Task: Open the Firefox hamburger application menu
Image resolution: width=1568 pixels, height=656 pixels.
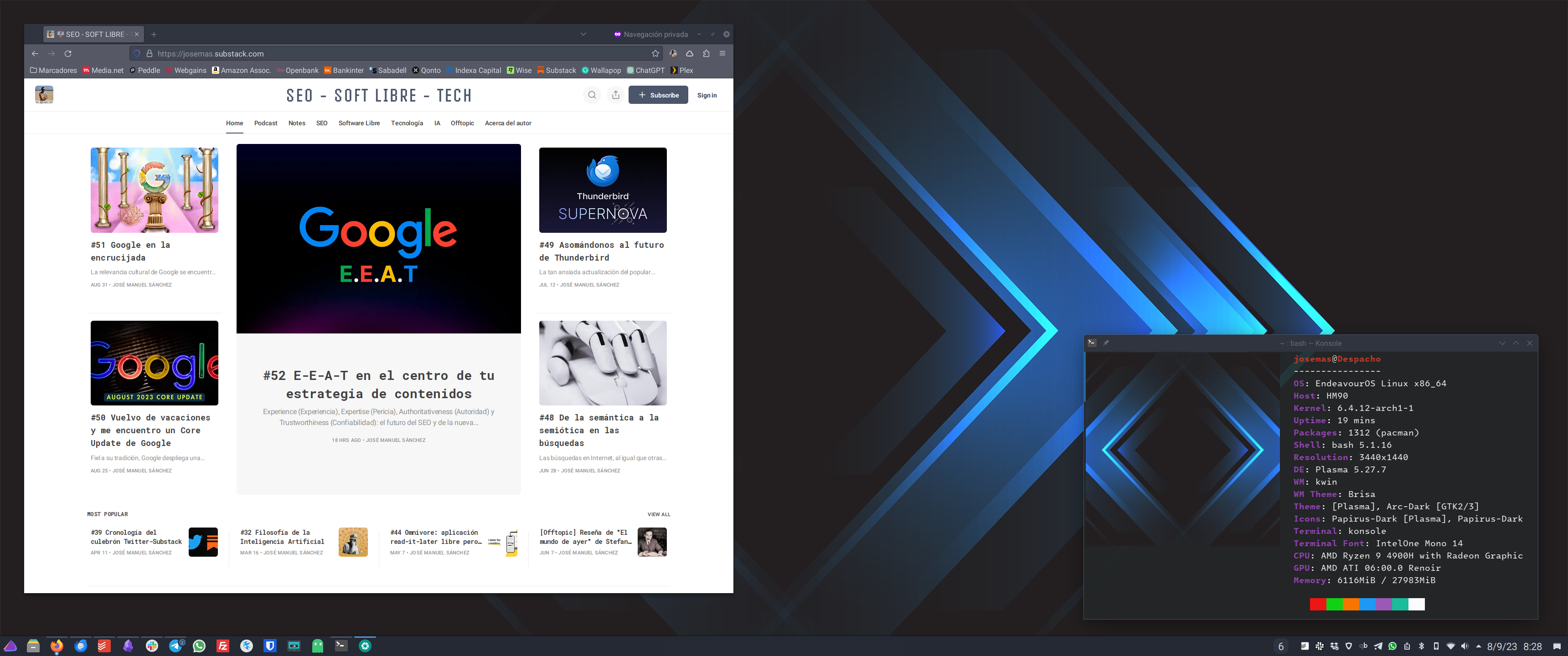Action: point(722,54)
